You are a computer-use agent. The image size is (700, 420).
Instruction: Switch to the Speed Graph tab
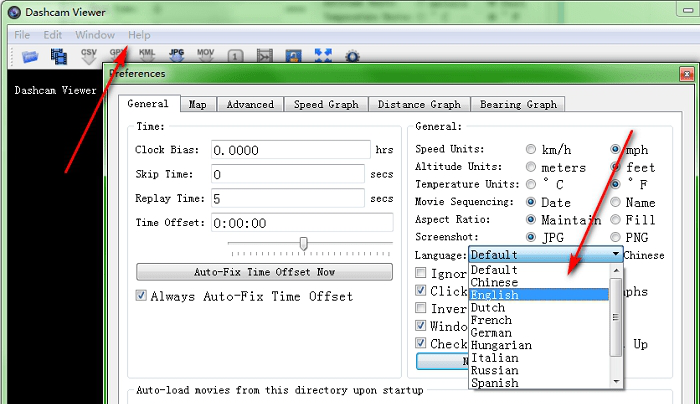326,104
